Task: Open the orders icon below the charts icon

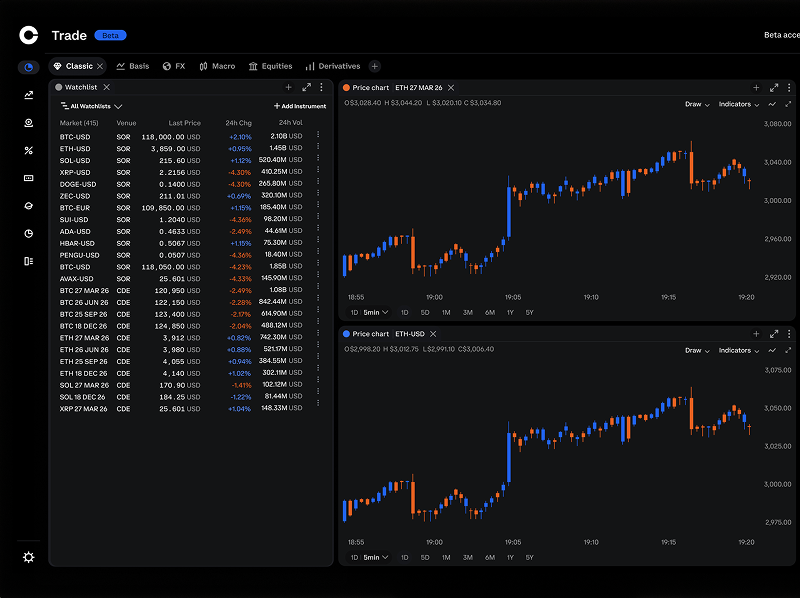Action: [x=27, y=123]
